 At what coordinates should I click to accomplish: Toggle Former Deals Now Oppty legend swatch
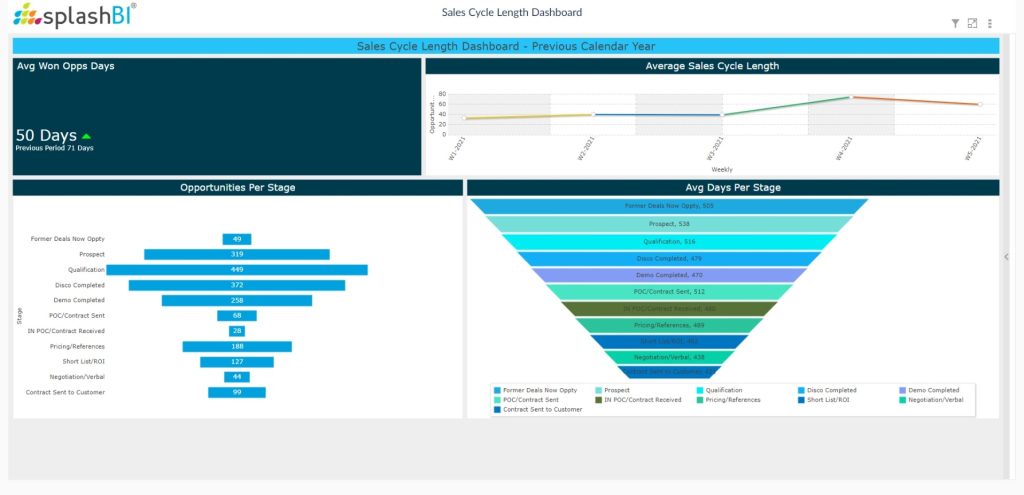coord(498,390)
